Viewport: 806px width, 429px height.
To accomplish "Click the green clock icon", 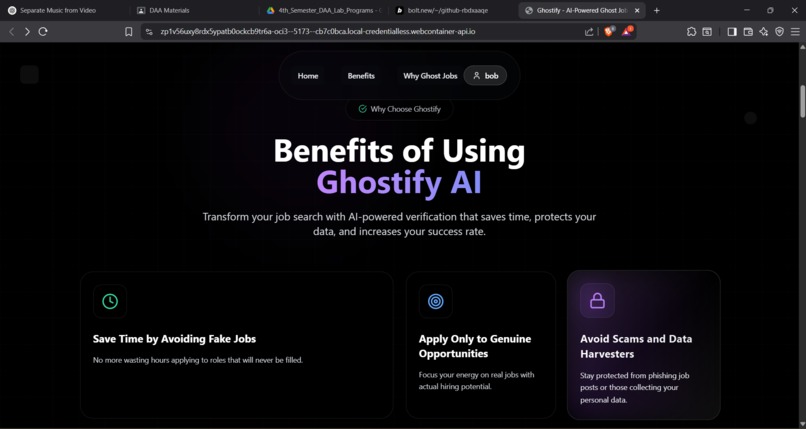I will (x=110, y=301).
